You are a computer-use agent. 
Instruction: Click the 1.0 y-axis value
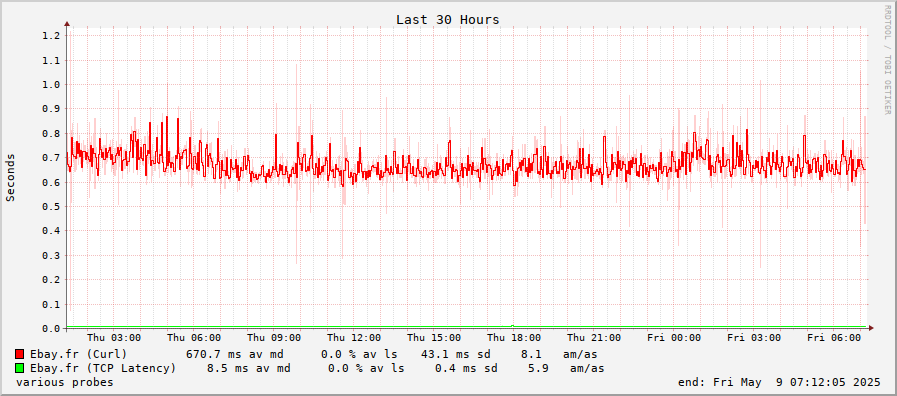(x=51, y=85)
